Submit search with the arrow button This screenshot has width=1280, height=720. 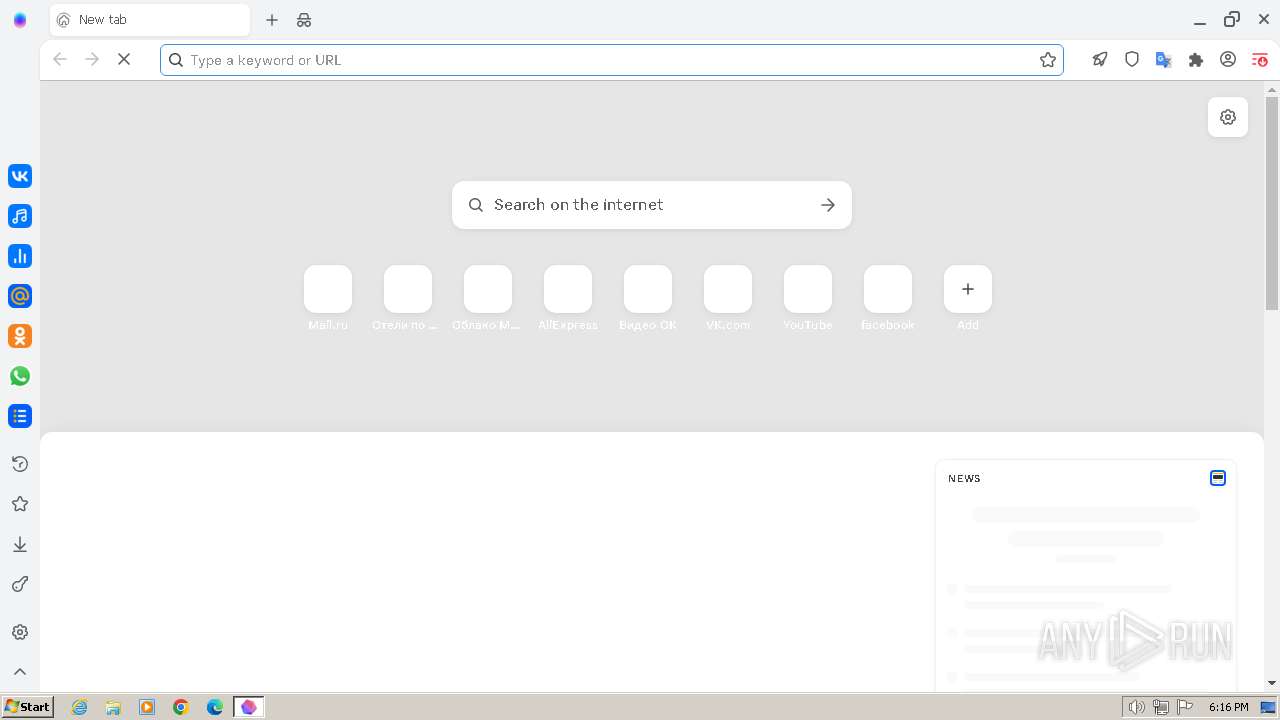(828, 205)
